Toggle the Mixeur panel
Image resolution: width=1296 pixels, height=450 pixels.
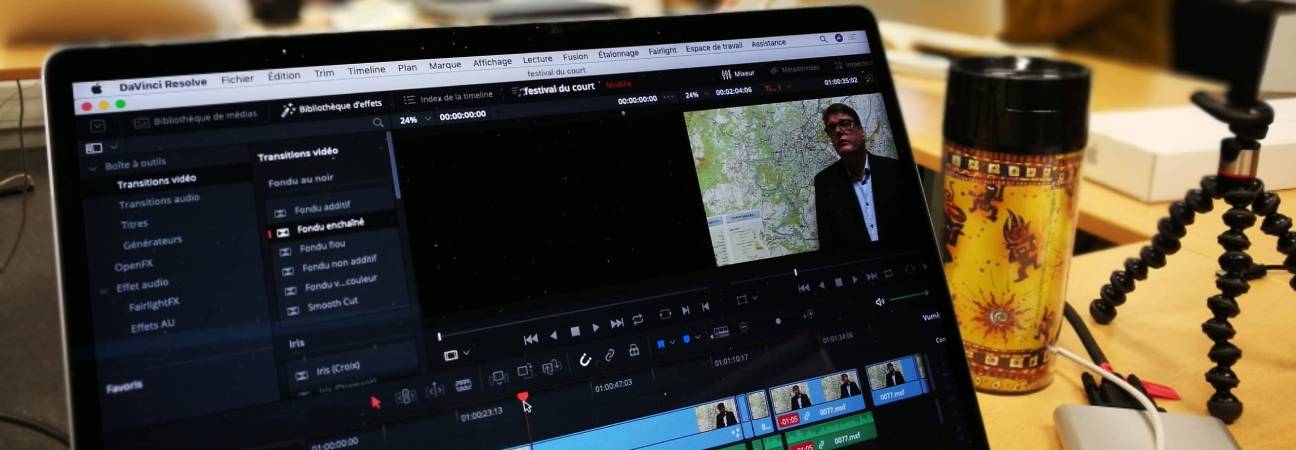tap(737, 74)
